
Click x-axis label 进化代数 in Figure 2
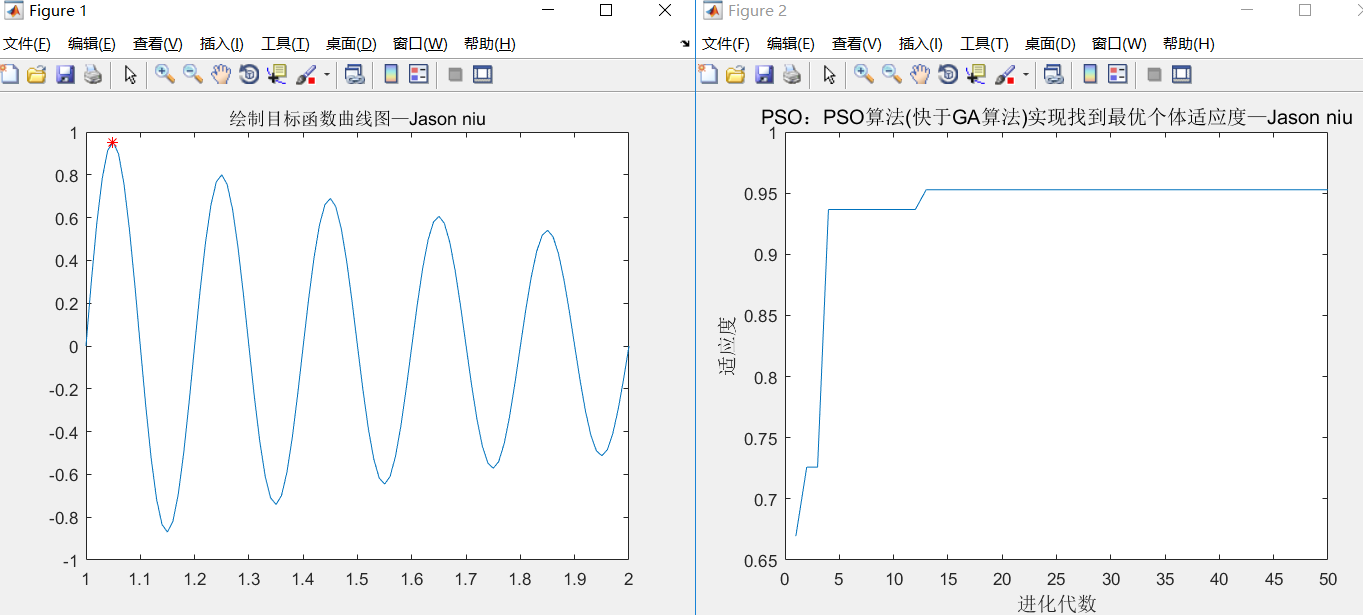pos(1057,603)
